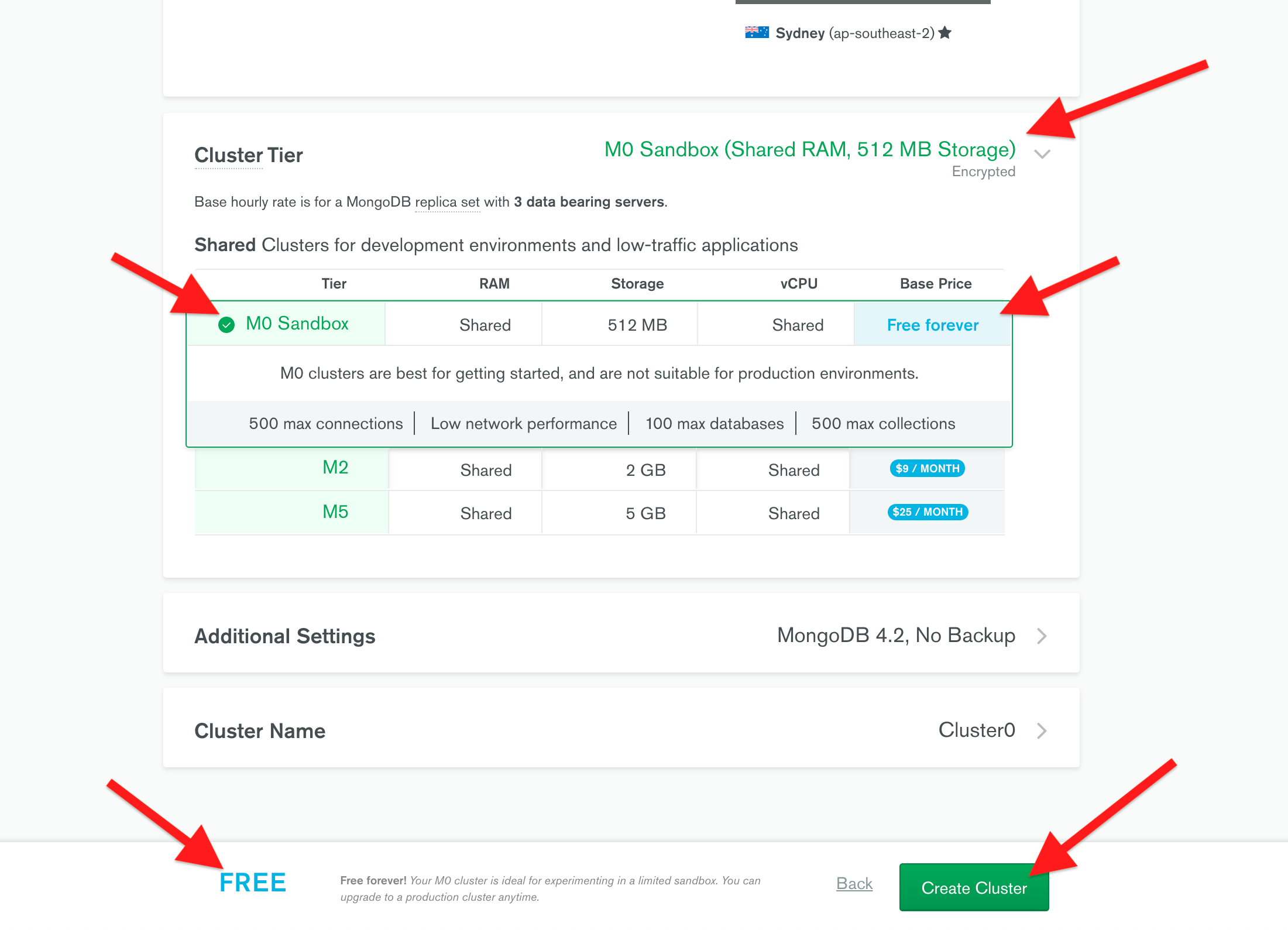Click the Create Cluster button
This screenshot has width=1288, height=930.
(x=973, y=887)
